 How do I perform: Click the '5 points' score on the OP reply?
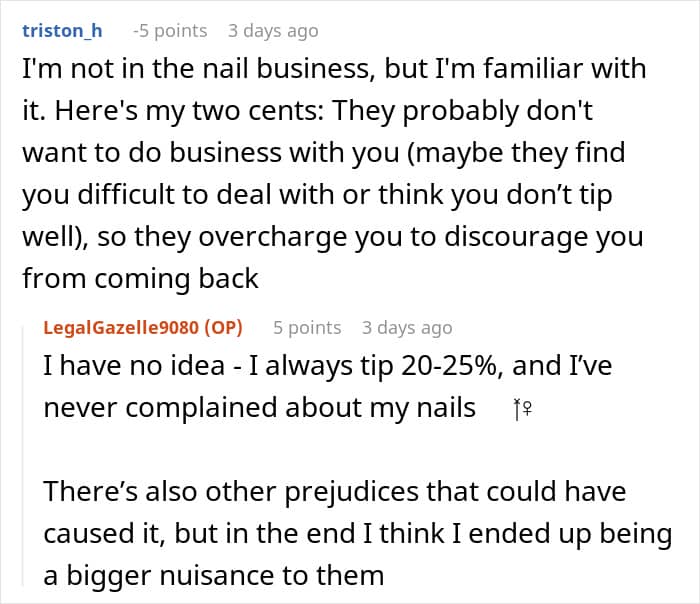307,328
